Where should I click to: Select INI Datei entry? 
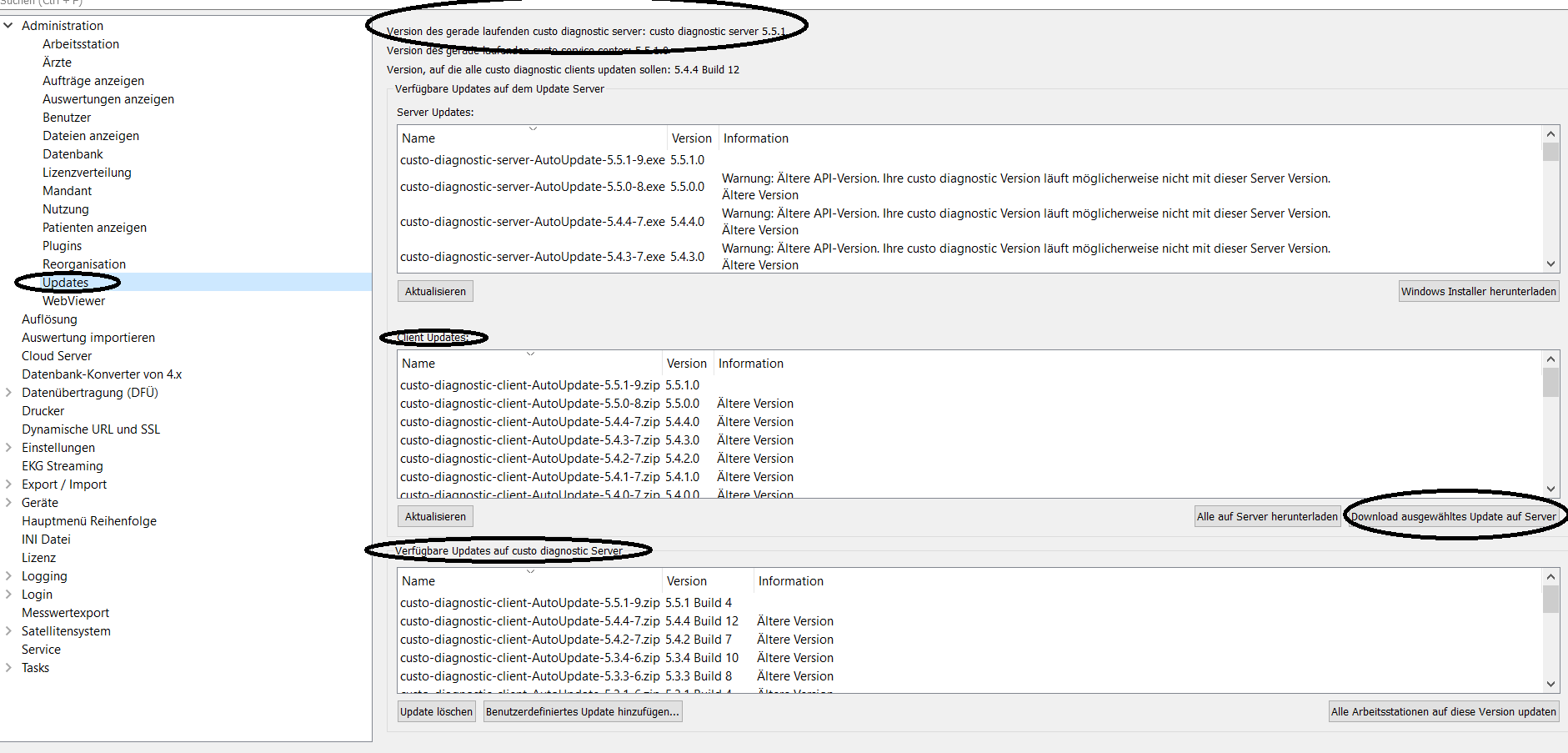click(46, 540)
